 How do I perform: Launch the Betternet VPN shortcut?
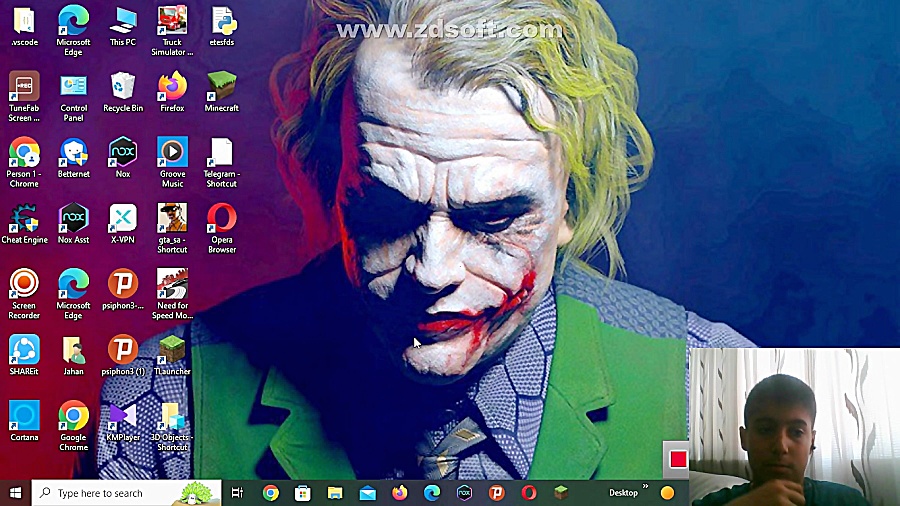[73, 158]
